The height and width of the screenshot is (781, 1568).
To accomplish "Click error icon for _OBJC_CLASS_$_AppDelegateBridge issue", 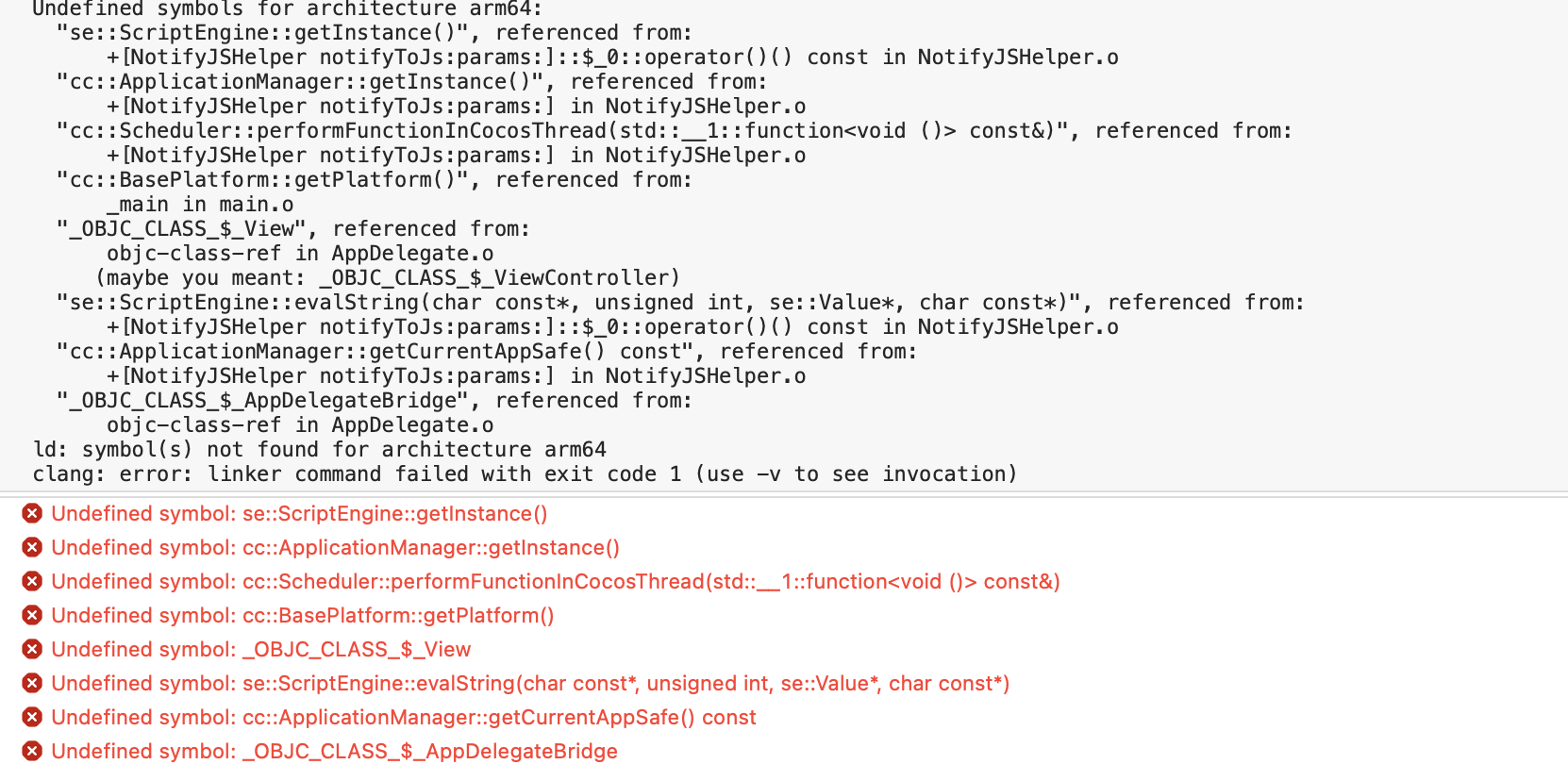I will (32, 751).
